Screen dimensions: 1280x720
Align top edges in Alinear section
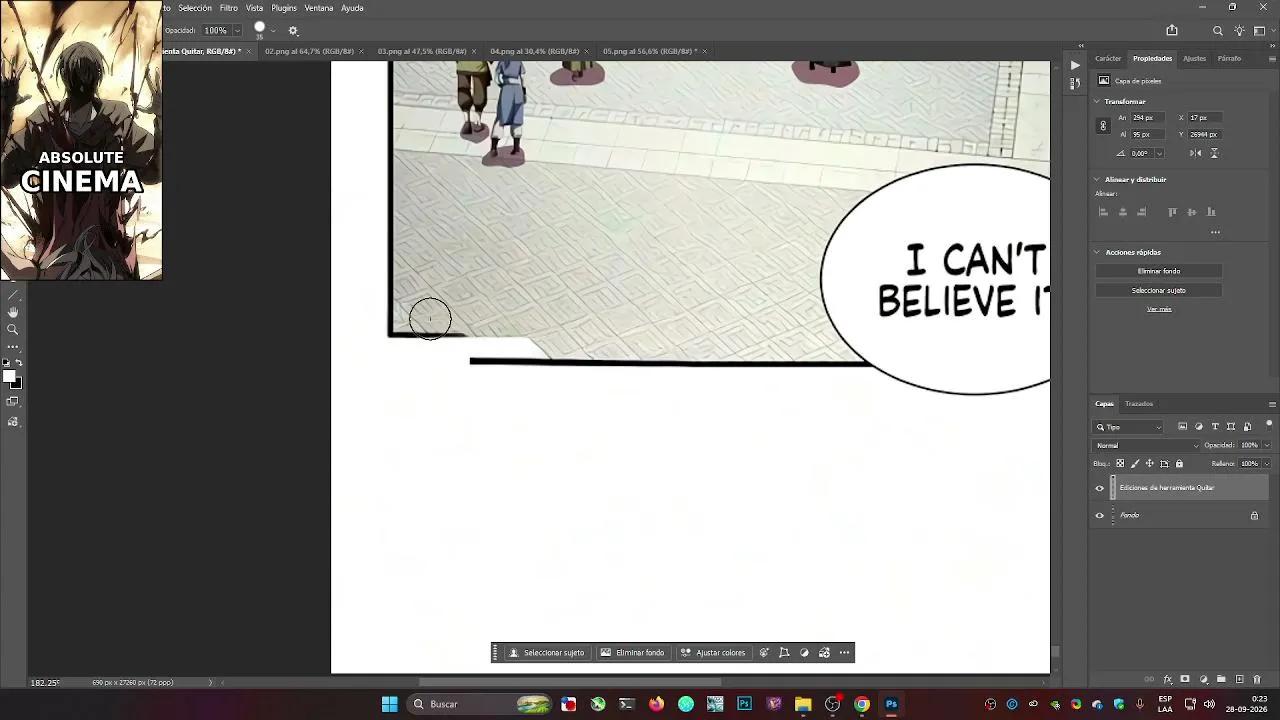pyautogui.click(x=1173, y=212)
